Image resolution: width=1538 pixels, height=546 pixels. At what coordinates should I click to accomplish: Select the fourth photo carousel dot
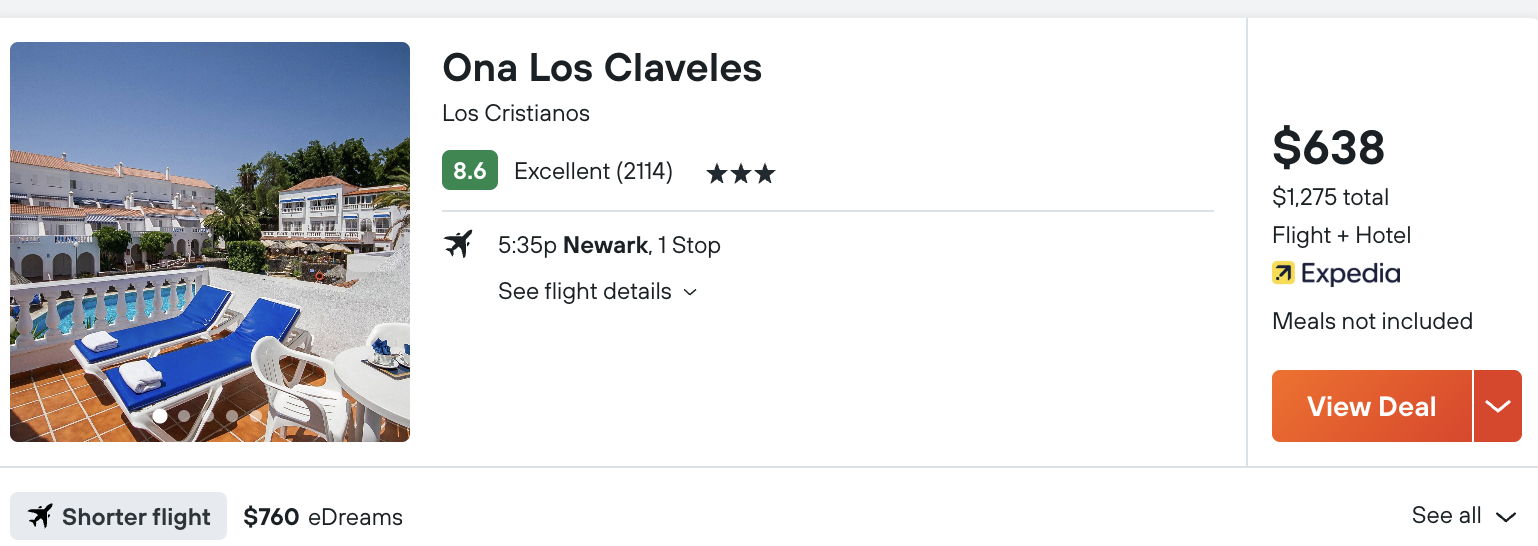pyautogui.click(x=232, y=416)
